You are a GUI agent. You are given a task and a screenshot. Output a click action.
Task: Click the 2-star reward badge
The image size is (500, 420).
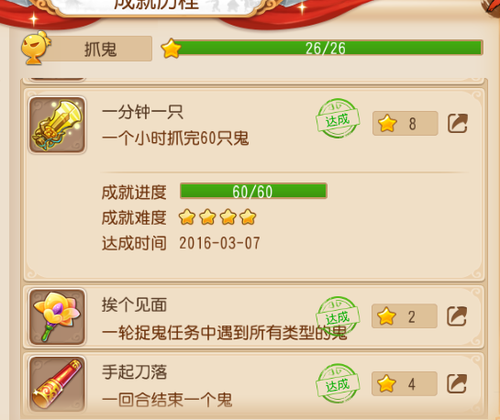(404, 316)
